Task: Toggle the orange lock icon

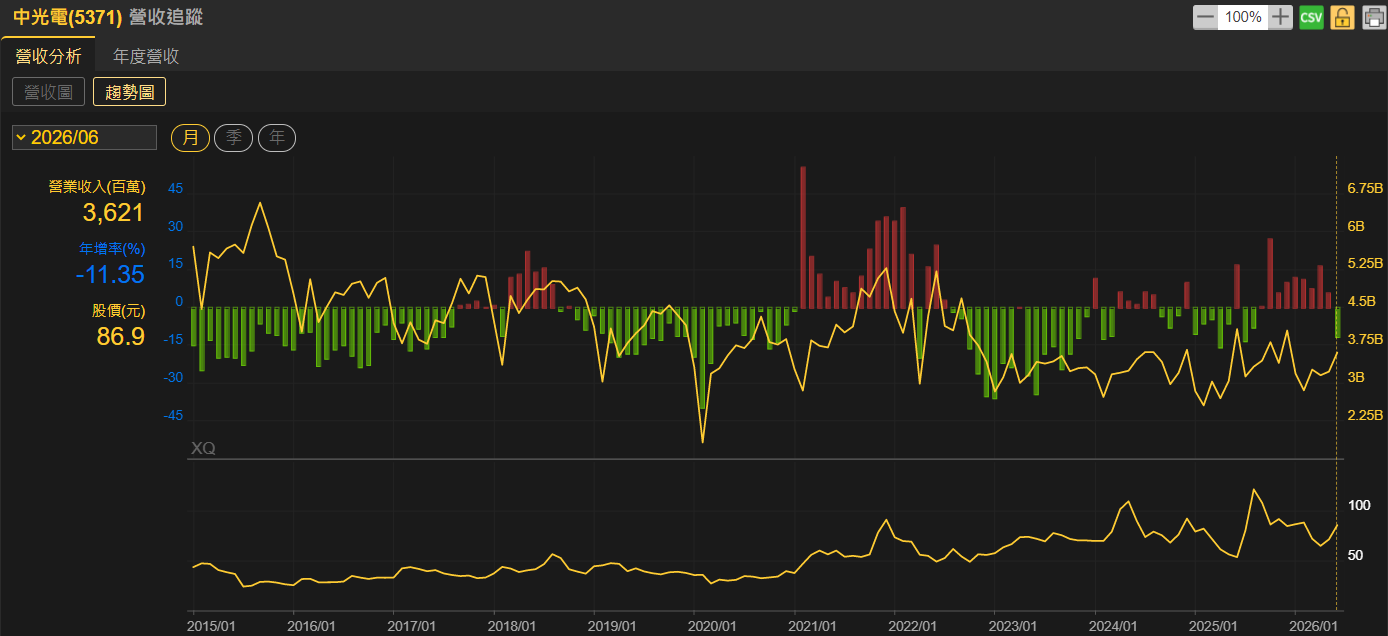Action: tap(1342, 17)
